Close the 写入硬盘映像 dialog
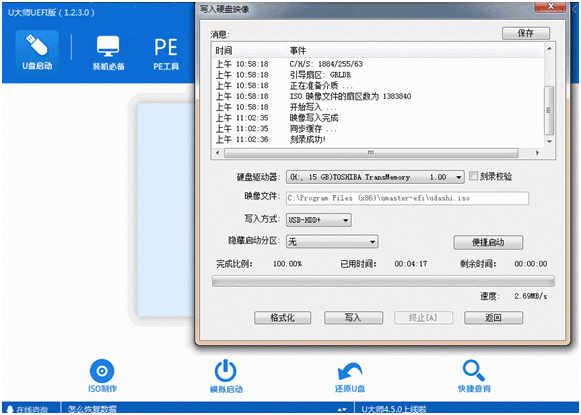This screenshot has width=581, height=415. pyautogui.click(x=551, y=6)
